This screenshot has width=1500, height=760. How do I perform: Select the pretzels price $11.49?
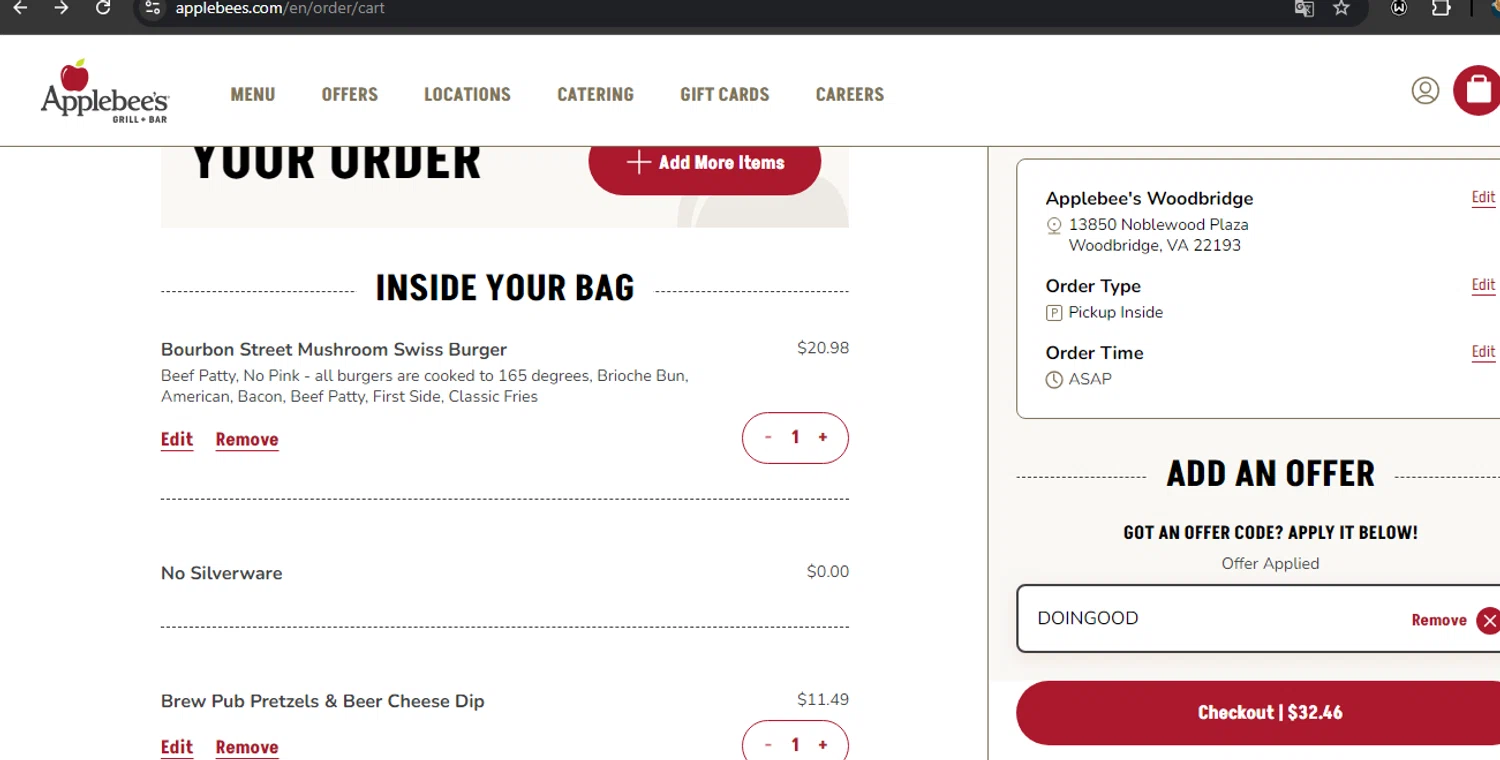pos(823,700)
